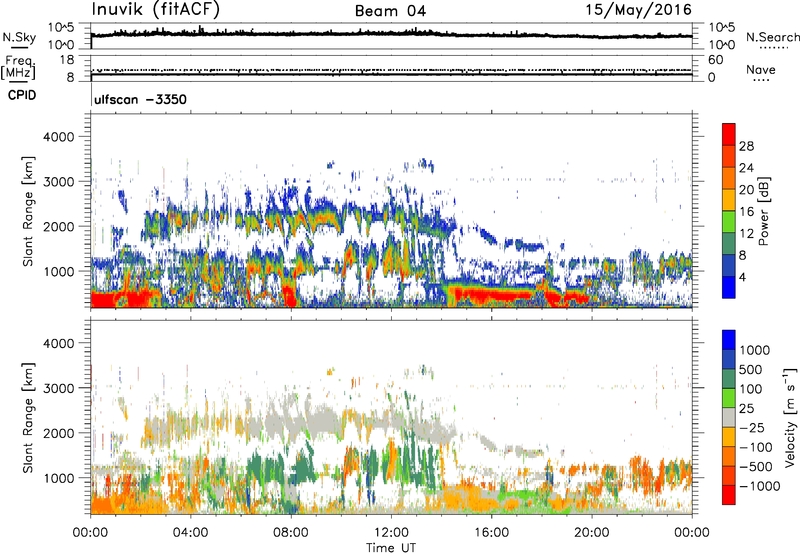The width and height of the screenshot is (800, 554).
Task: Click the '-1000' label on velocity colorbar
Action: point(760,486)
